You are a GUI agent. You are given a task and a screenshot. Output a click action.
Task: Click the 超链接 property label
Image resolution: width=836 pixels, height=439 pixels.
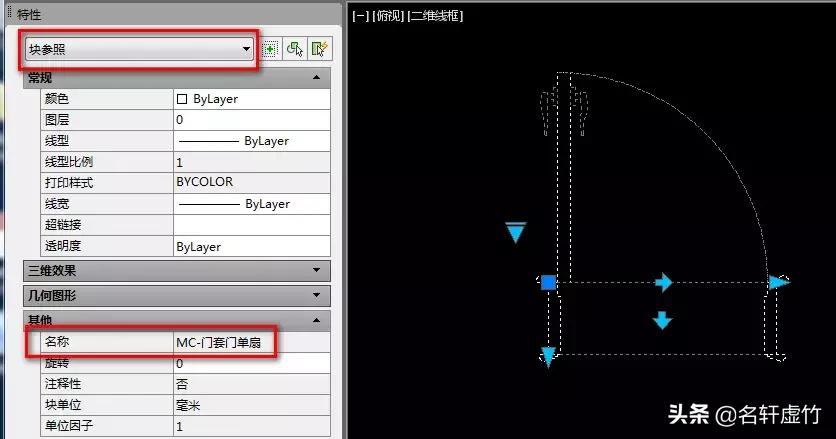pos(63,225)
